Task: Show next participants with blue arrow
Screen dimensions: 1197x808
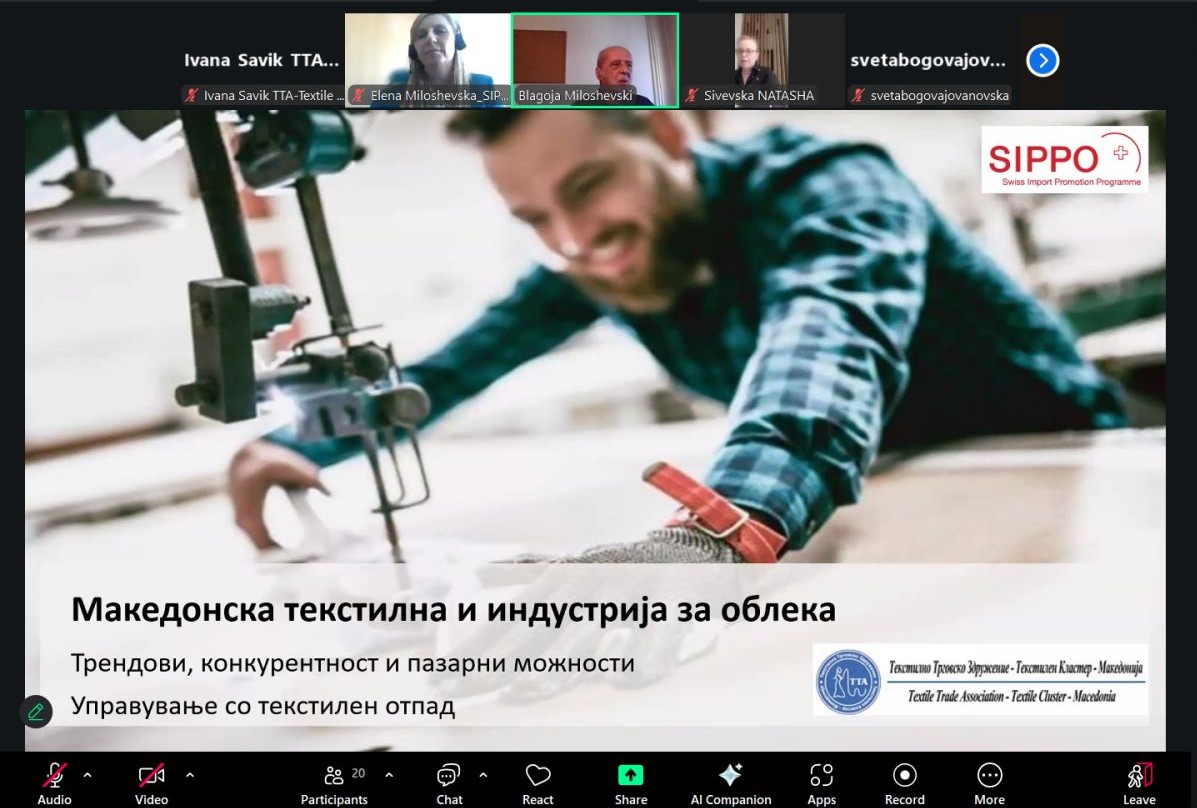Action: click(x=1042, y=61)
